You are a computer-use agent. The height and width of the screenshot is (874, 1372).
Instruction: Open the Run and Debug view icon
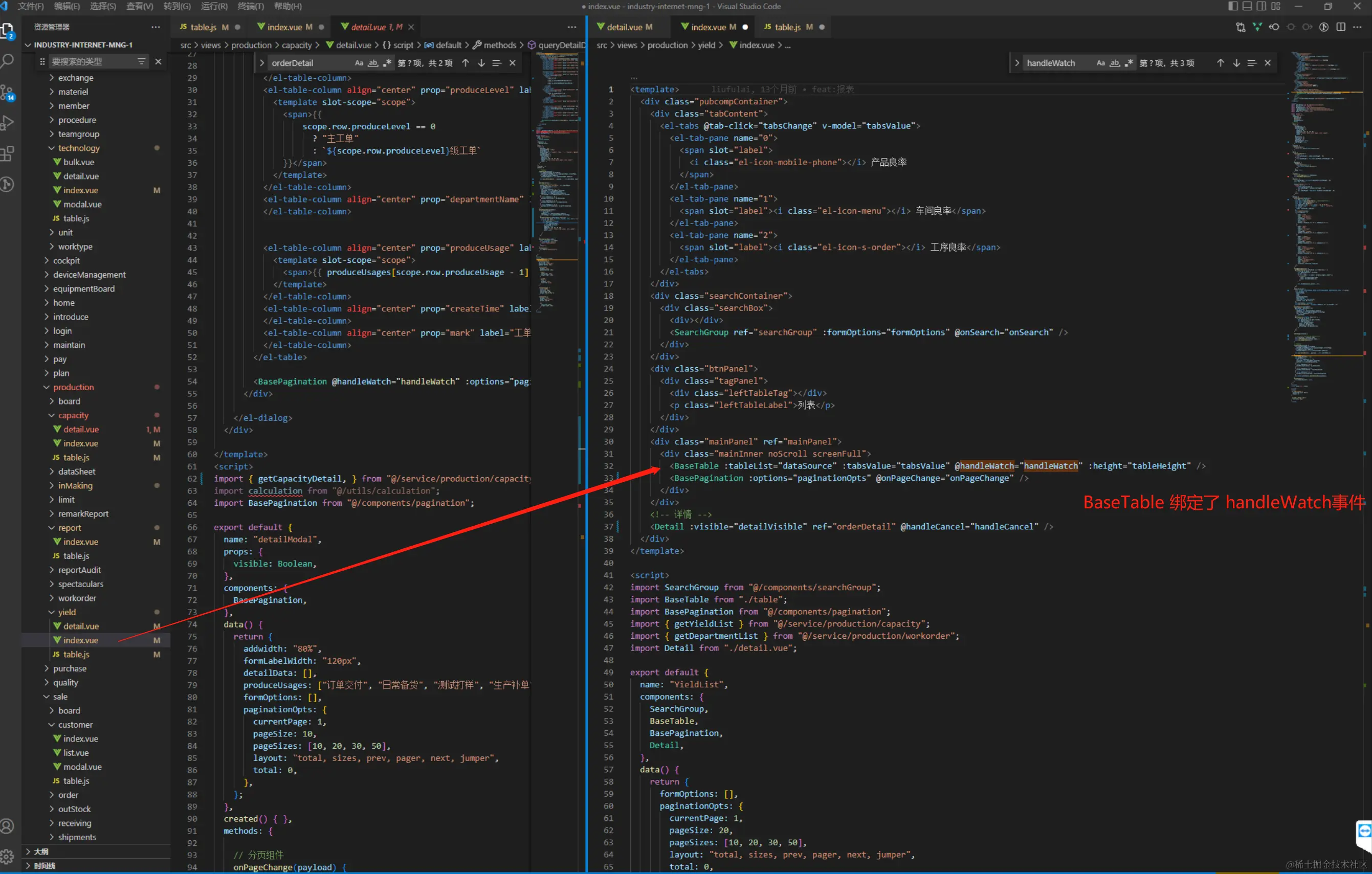[x=7, y=123]
